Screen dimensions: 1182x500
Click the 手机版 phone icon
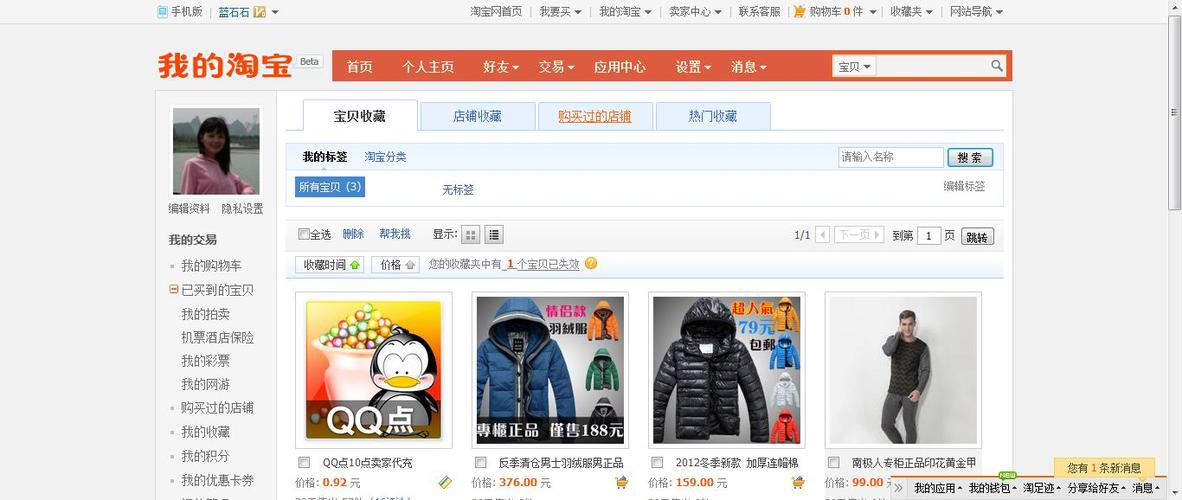click(162, 11)
